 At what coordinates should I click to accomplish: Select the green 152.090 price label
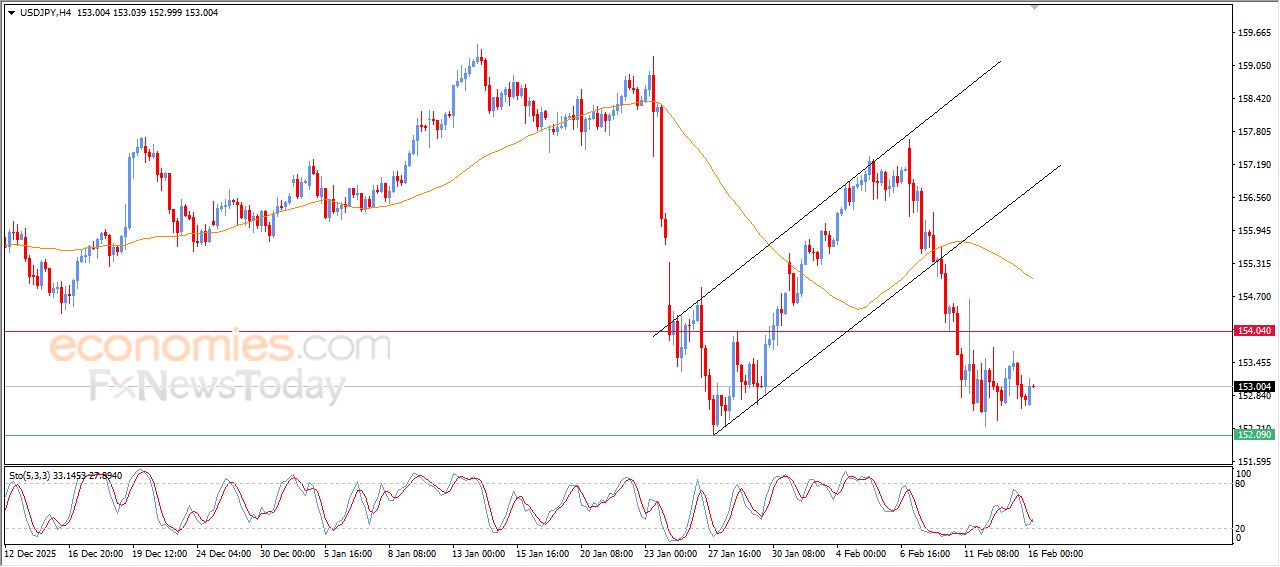[1254, 435]
